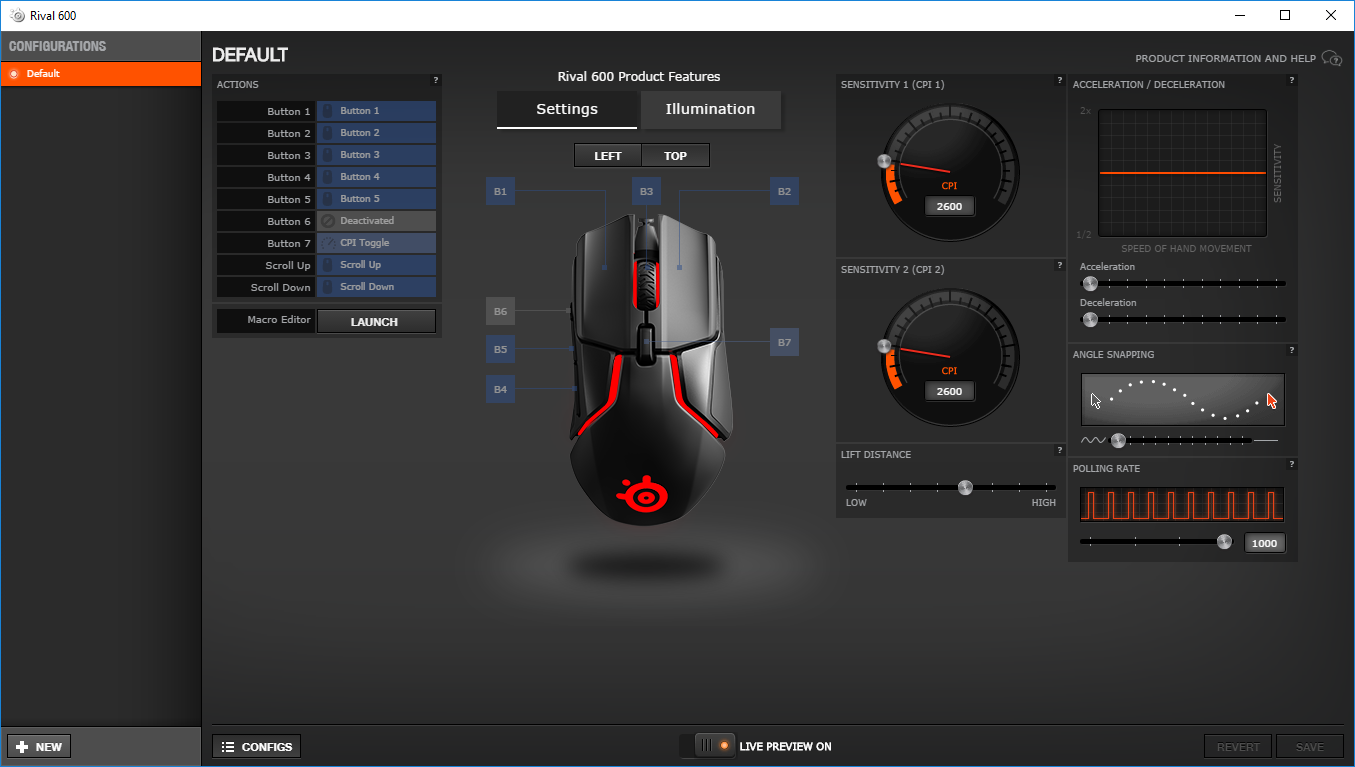Click the Sensitivity 1 CPI value field
The image size is (1355, 767).
pyautogui.click(x=949, y=206)
